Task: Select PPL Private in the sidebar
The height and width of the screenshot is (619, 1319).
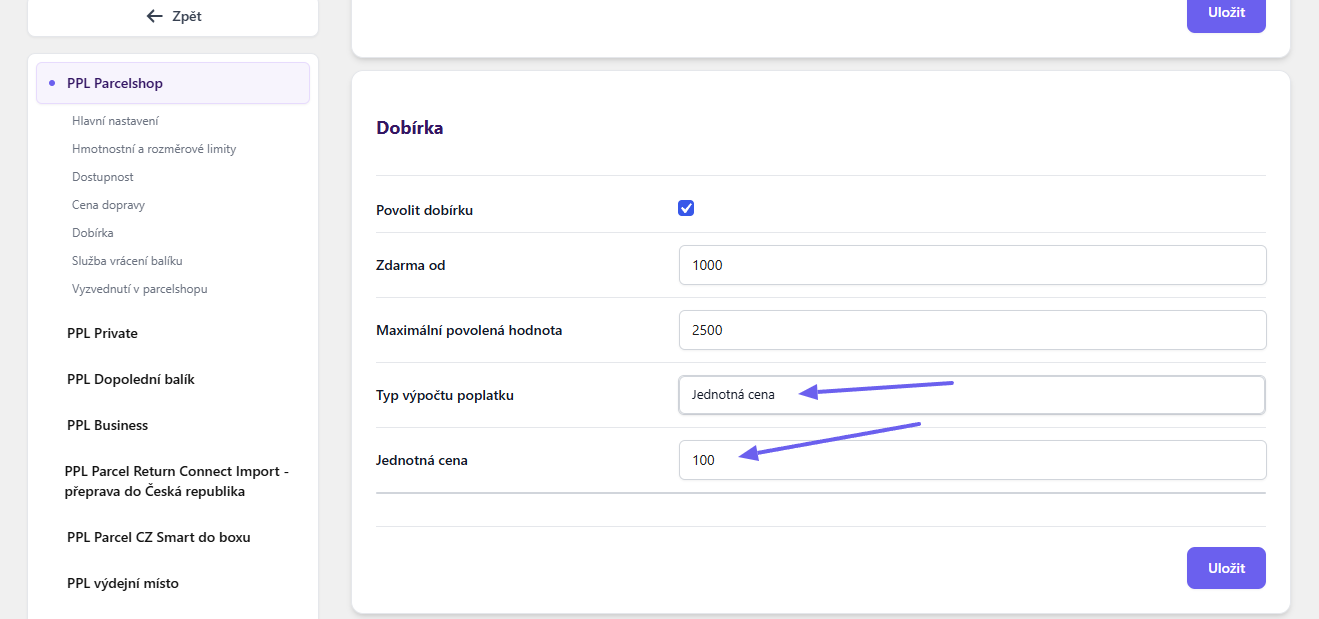Action: point(102,333)
